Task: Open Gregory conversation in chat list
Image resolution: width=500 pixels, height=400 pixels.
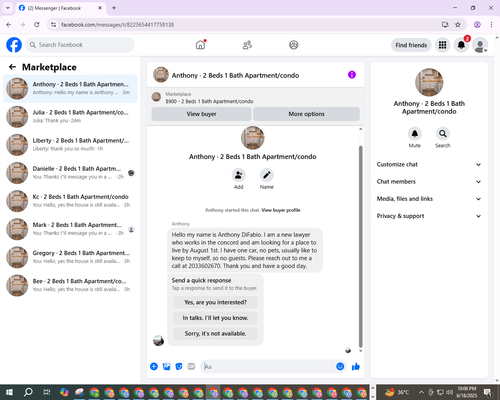Action: 70,257
